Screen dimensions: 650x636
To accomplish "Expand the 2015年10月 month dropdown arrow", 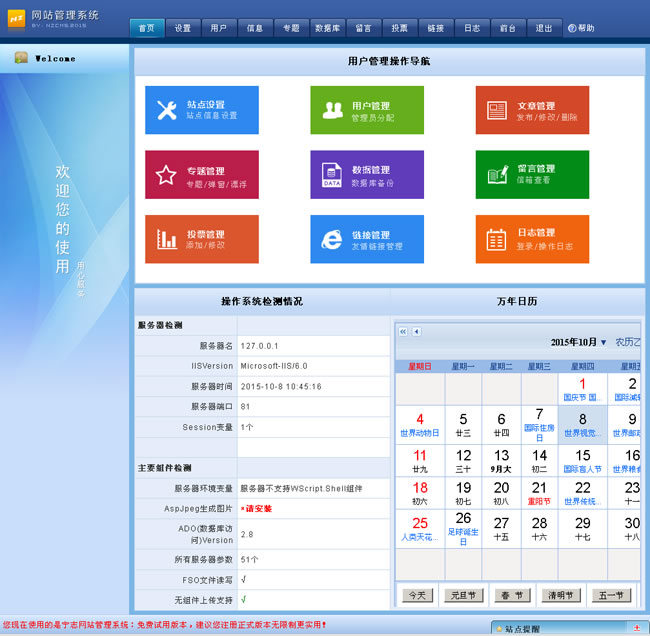I will pos(603,343).
